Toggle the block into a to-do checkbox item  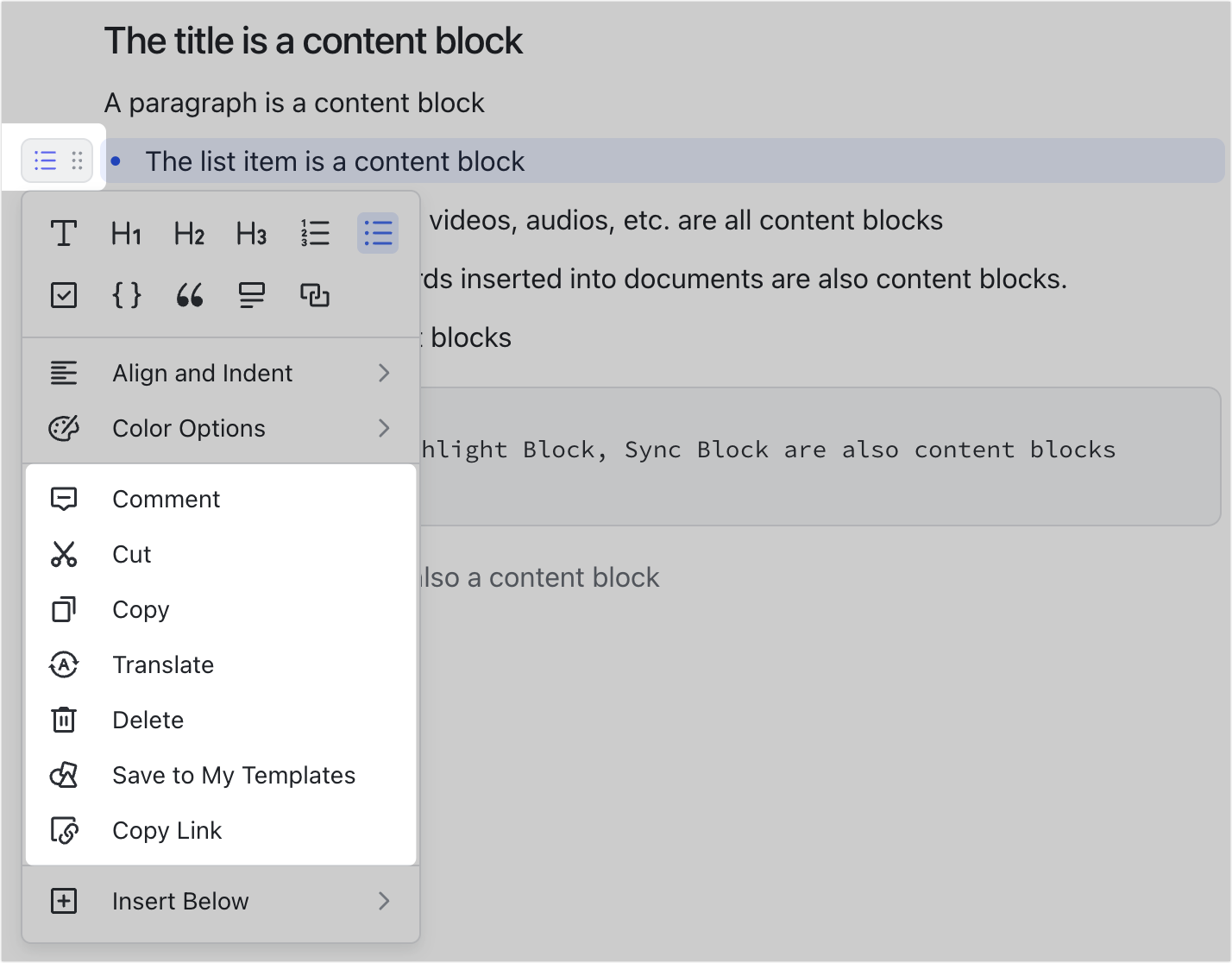(x=64, y=295)
